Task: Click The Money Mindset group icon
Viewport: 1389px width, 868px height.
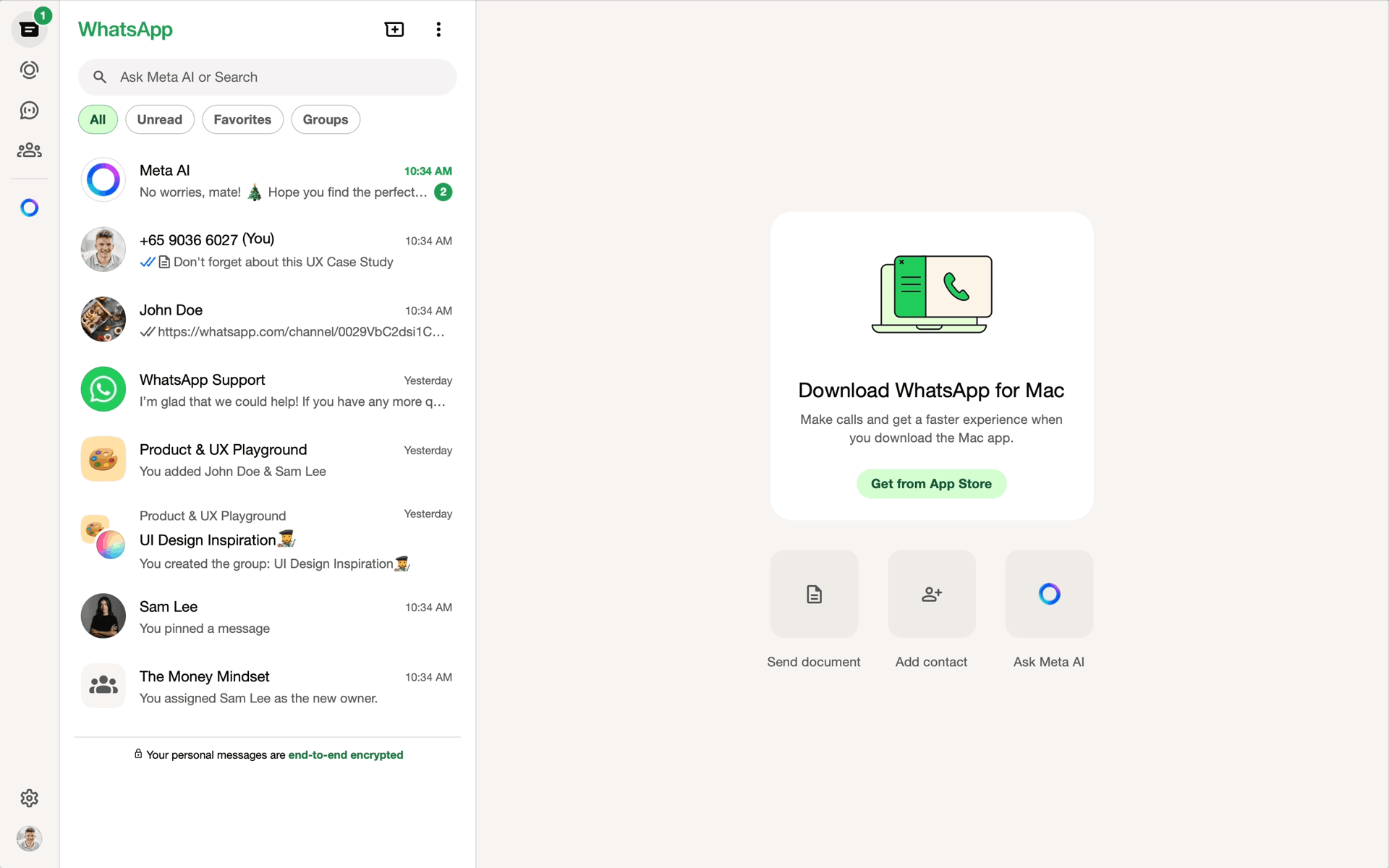Action: pyautogui.click(x=103, y=686)
